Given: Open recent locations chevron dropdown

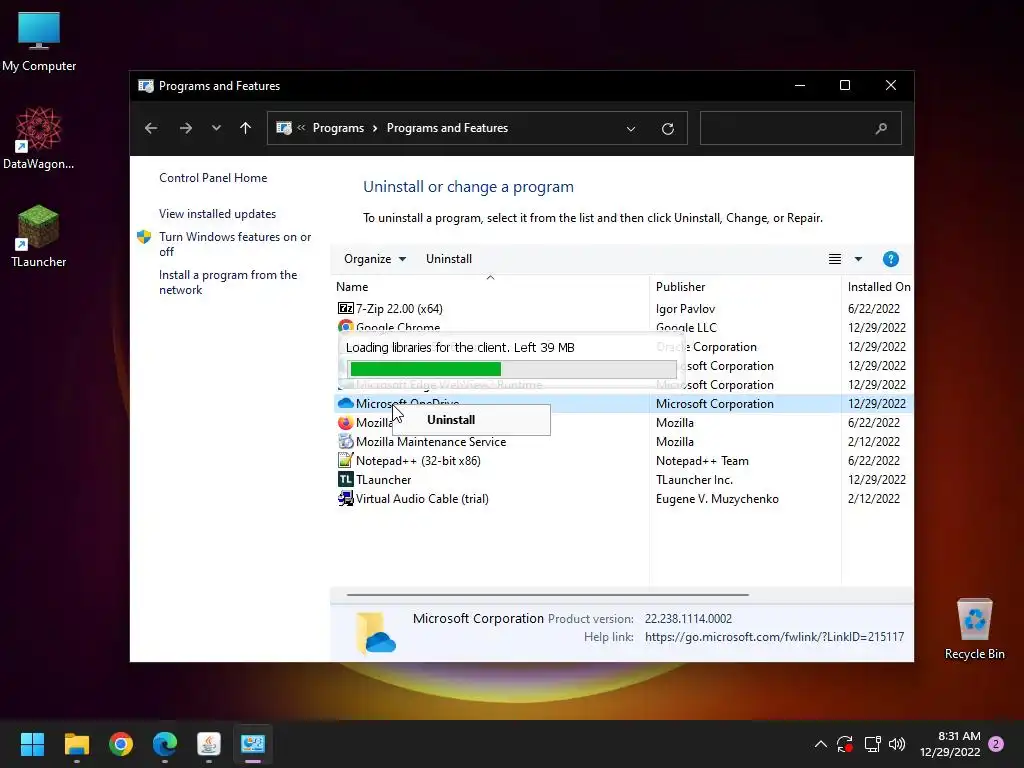Looking at the screenshot, I should pos(216,128).
